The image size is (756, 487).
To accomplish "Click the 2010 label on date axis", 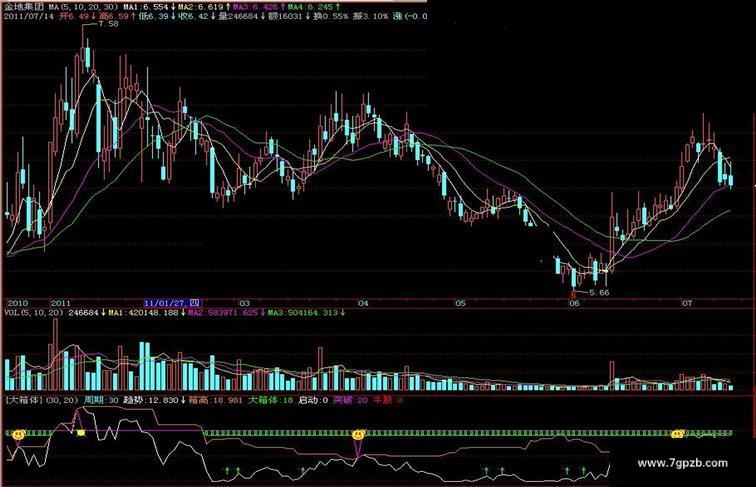I will 18,303.
